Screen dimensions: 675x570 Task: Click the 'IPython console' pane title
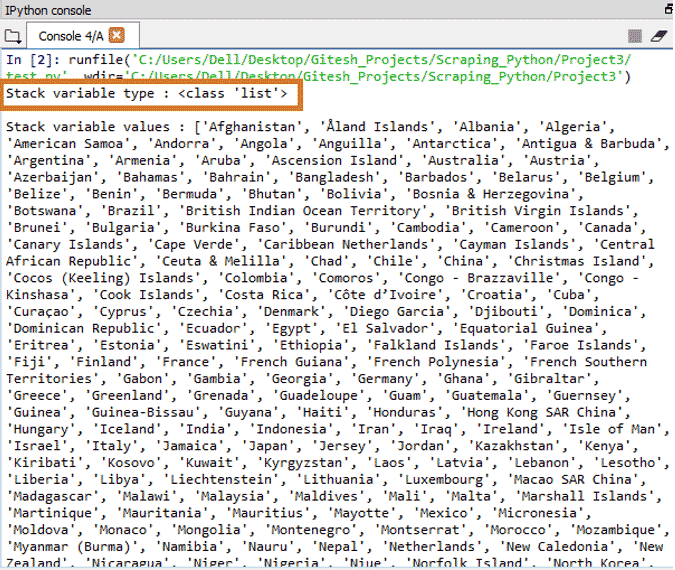48,10
